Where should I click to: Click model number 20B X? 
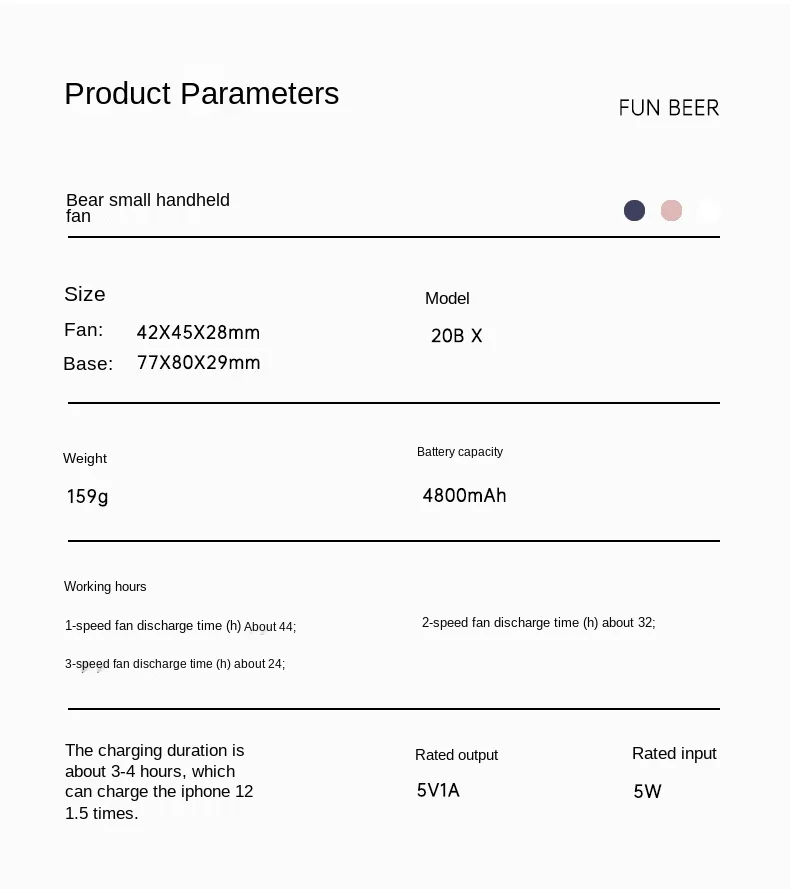457,336
